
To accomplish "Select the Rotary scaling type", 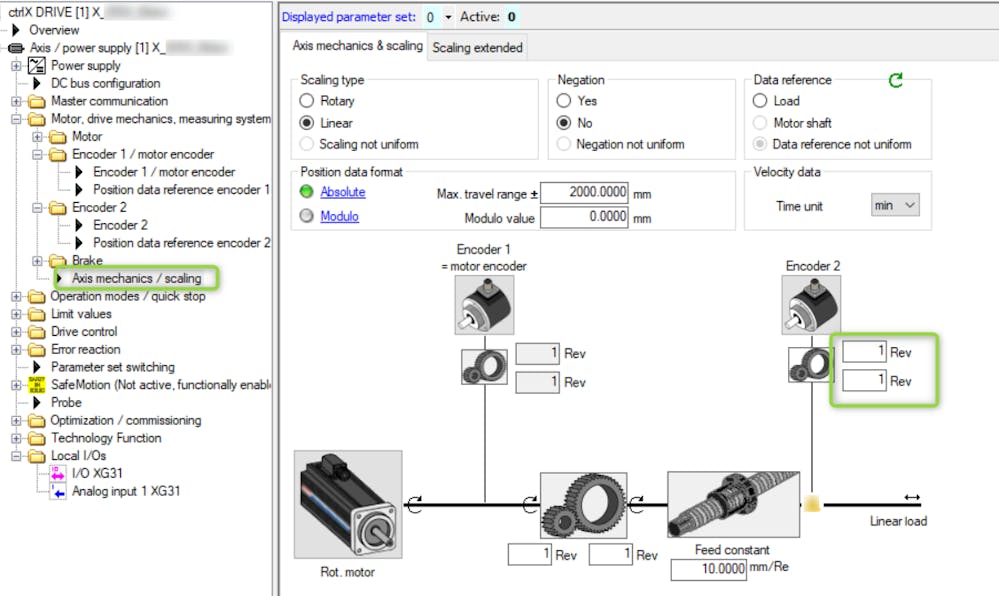I will 308,101.
